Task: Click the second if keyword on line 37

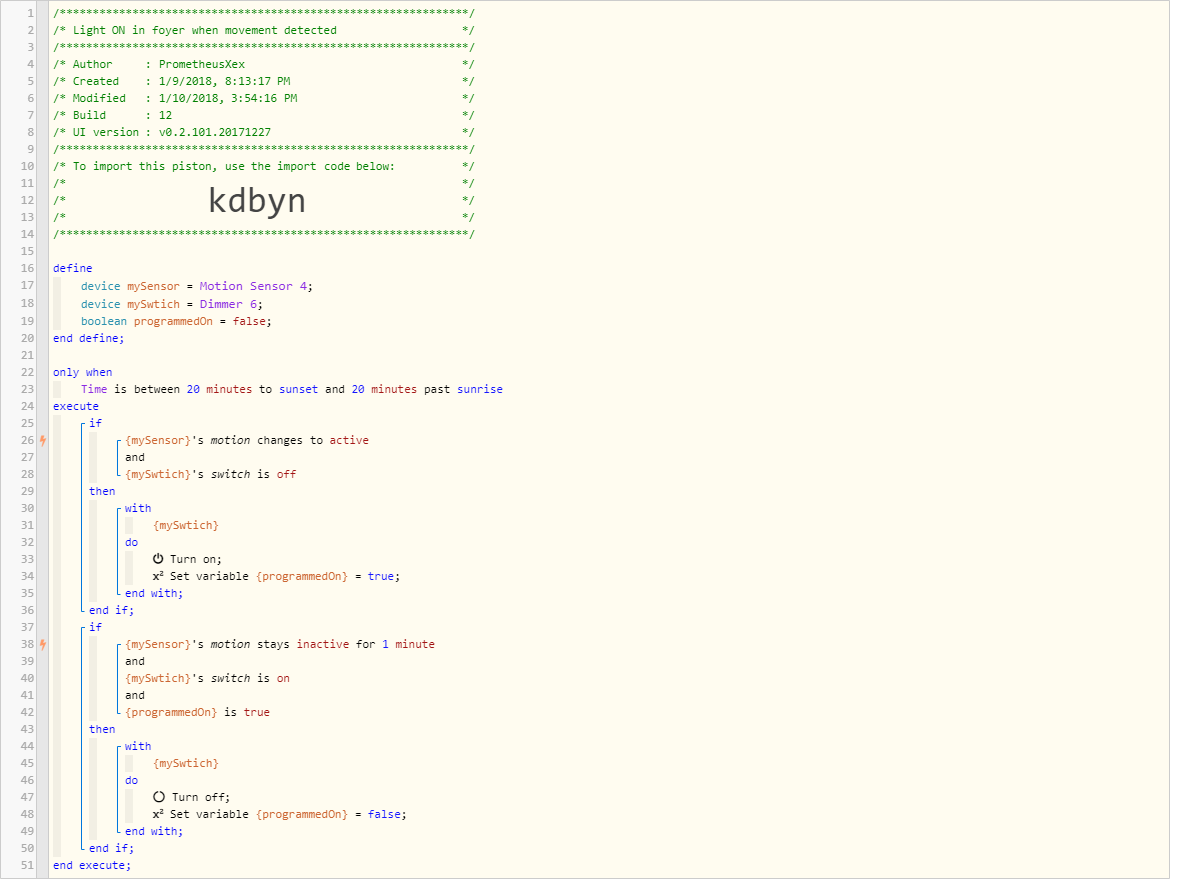Action: pos(95,627)
